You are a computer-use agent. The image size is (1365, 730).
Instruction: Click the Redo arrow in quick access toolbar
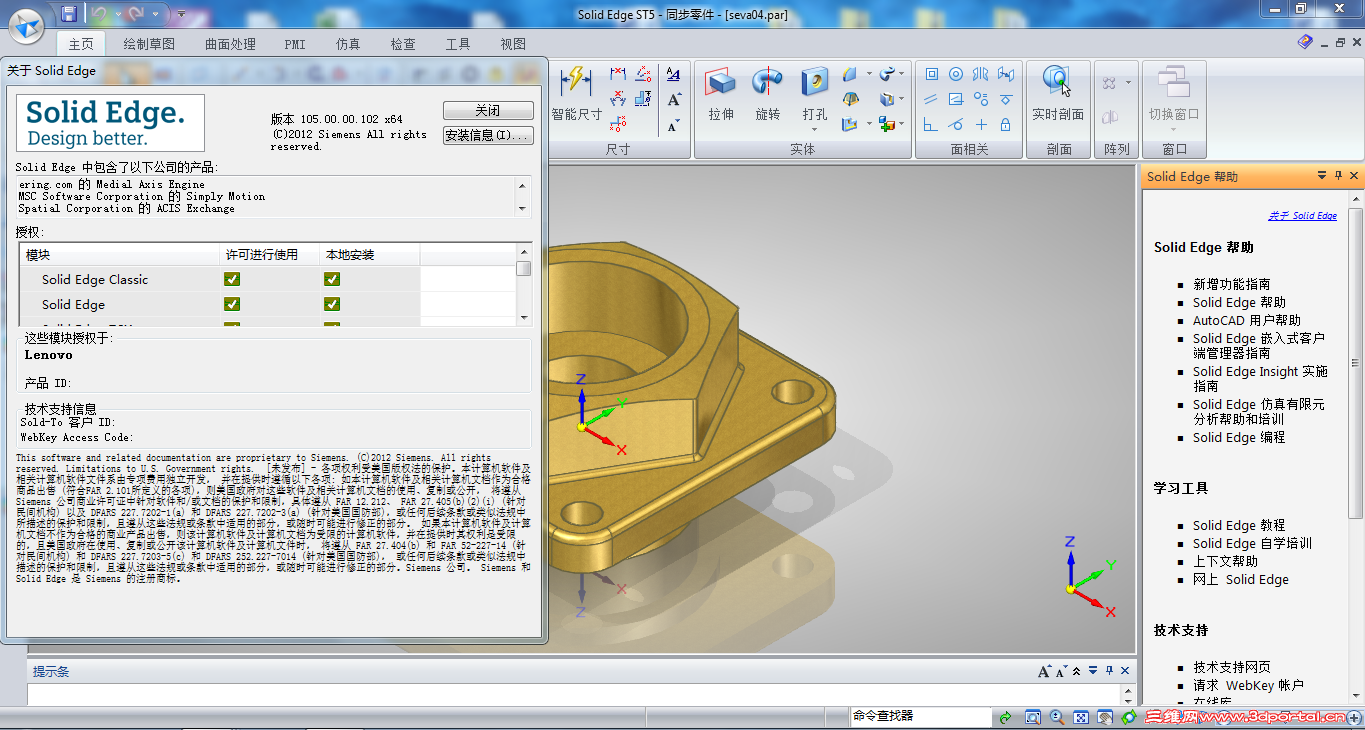click(x=136, y=14)
